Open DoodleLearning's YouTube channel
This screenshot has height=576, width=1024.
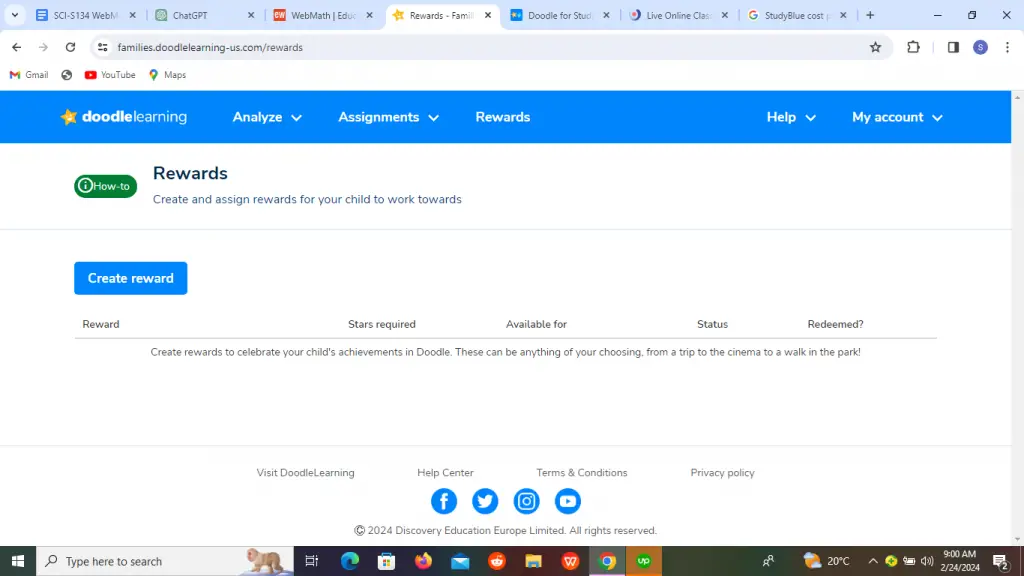coord(567,501)
